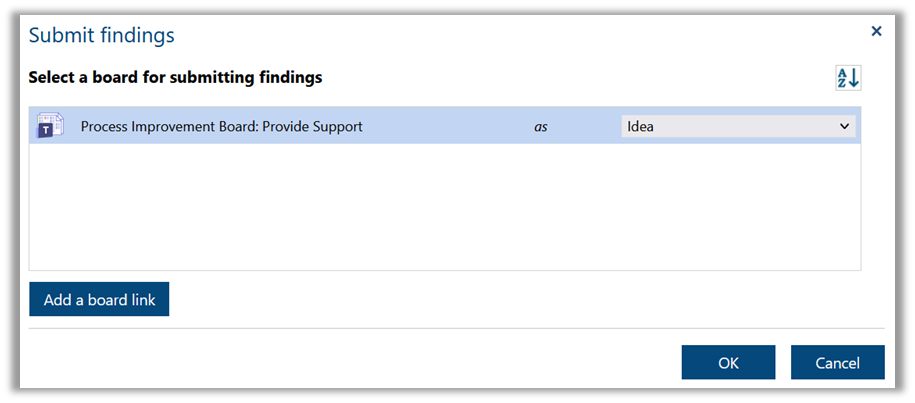Click the separator line above OK button

(x=456, y=328)
